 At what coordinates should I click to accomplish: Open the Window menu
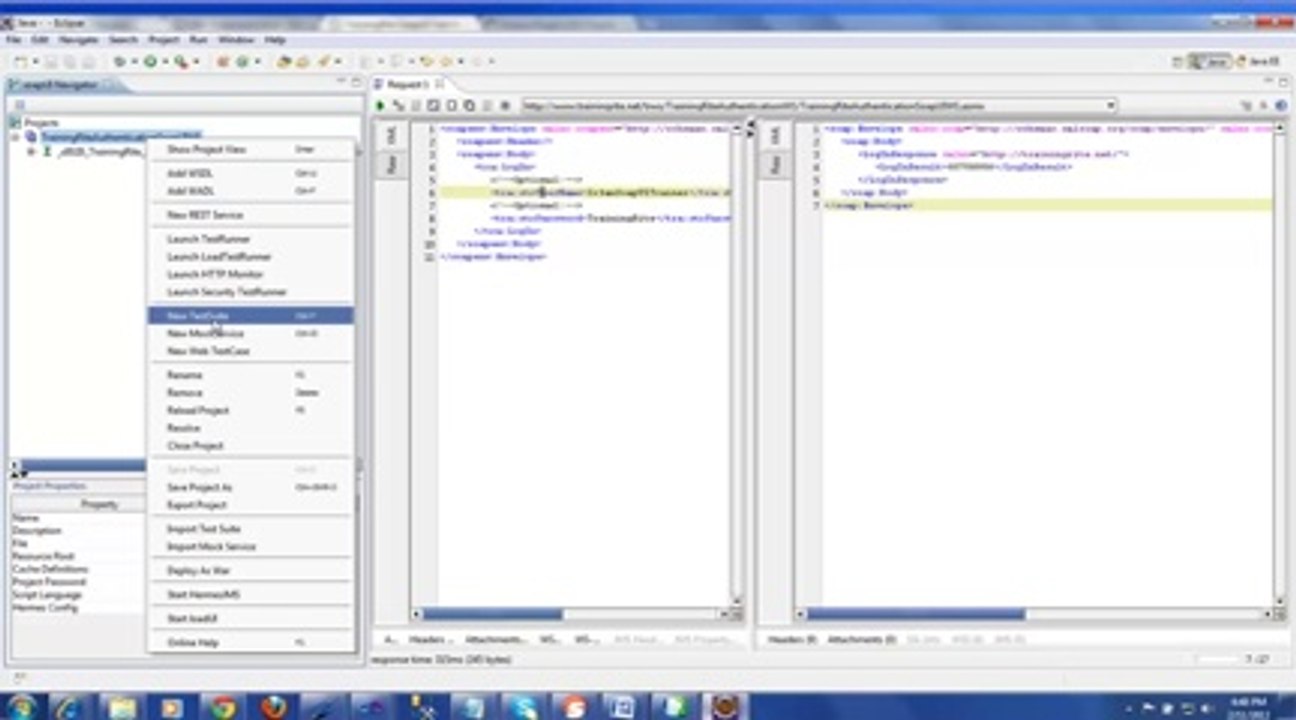(236, 40)
